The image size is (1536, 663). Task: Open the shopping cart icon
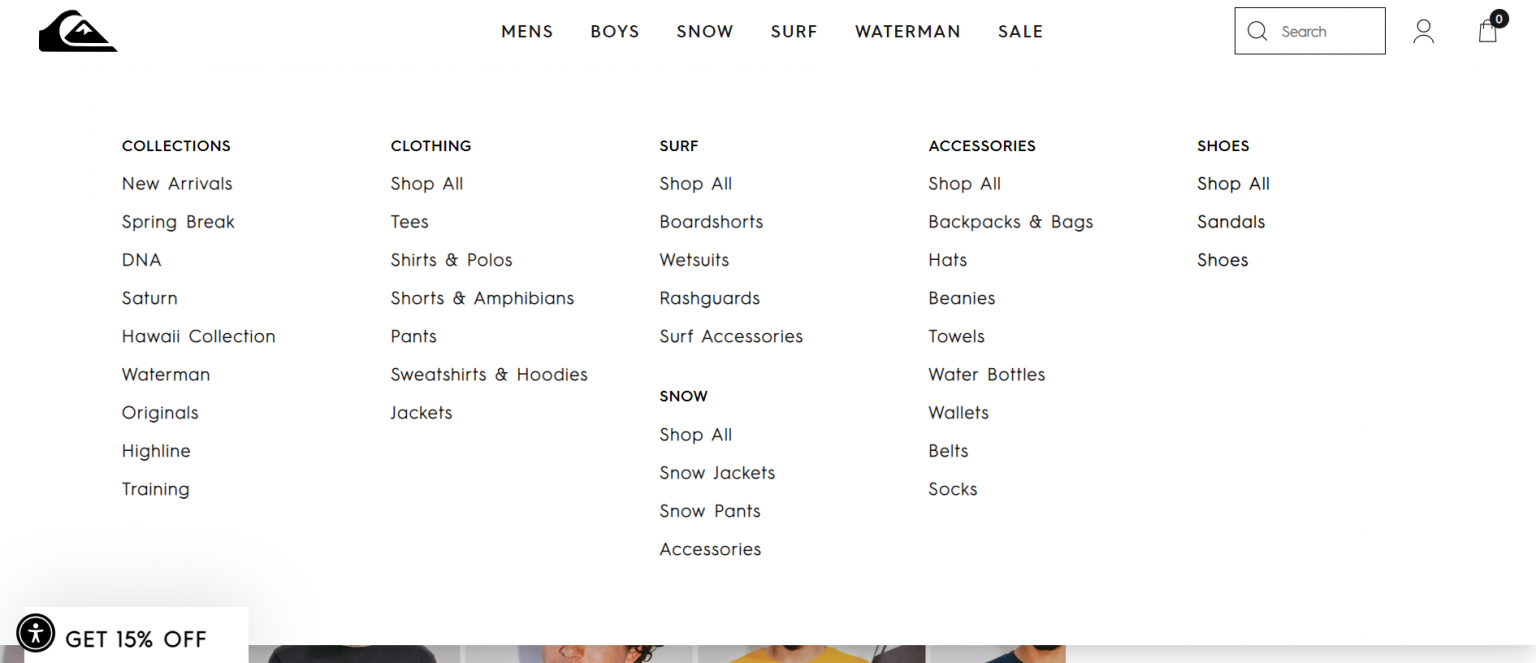coord(1487,31)
